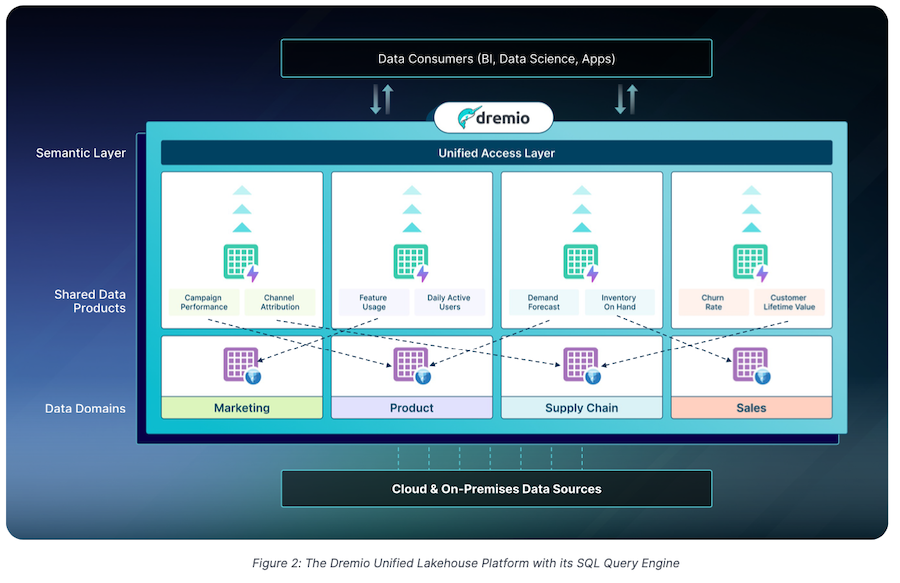Click the Unified Access Layer bar

click(x=496, y=153)
